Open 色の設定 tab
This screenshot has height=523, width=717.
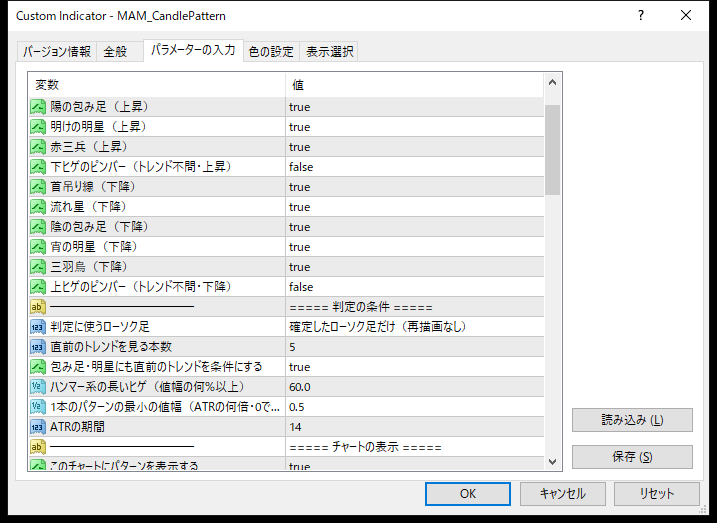[271, 52]
